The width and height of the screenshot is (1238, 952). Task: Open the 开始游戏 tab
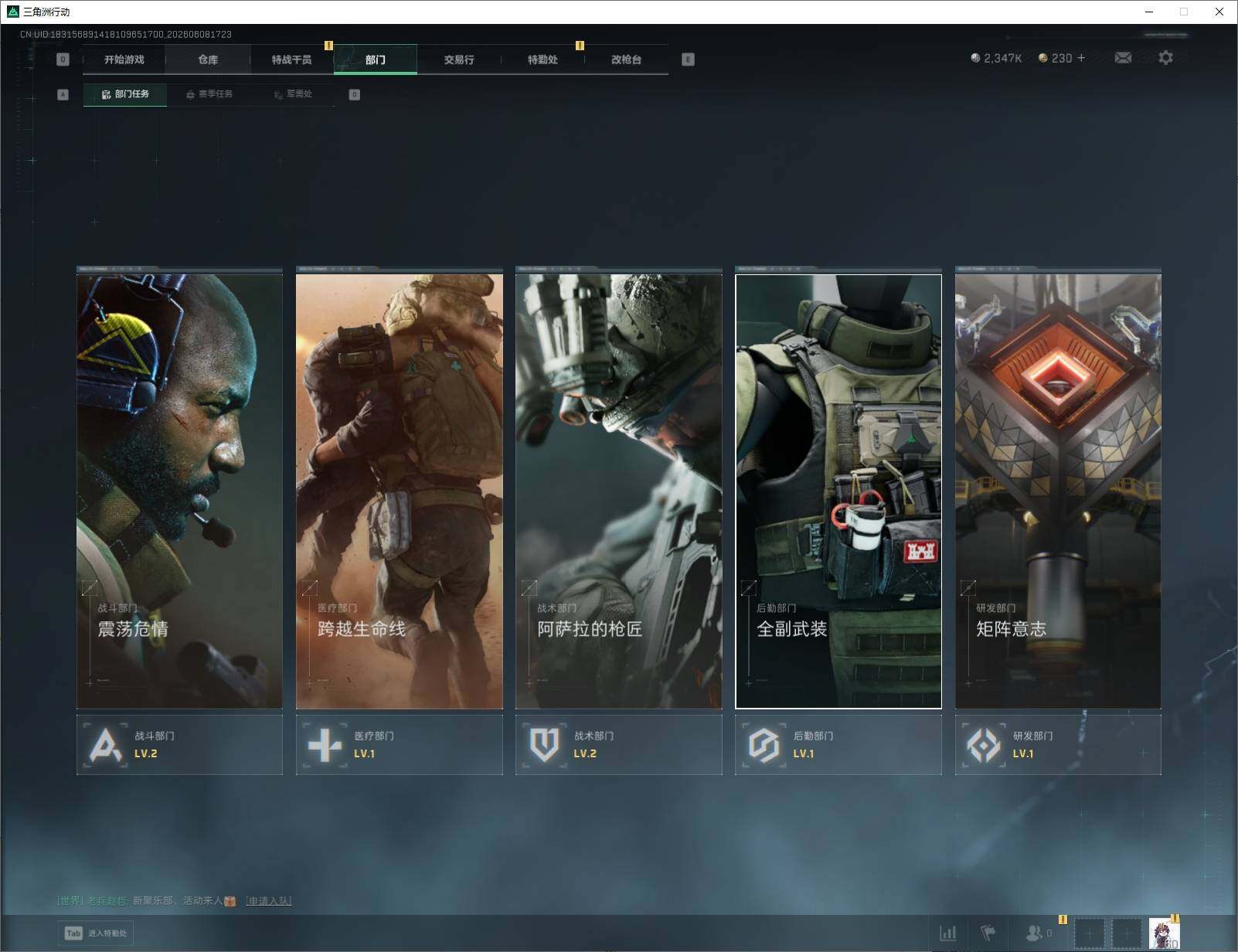[x=124, y=59]
